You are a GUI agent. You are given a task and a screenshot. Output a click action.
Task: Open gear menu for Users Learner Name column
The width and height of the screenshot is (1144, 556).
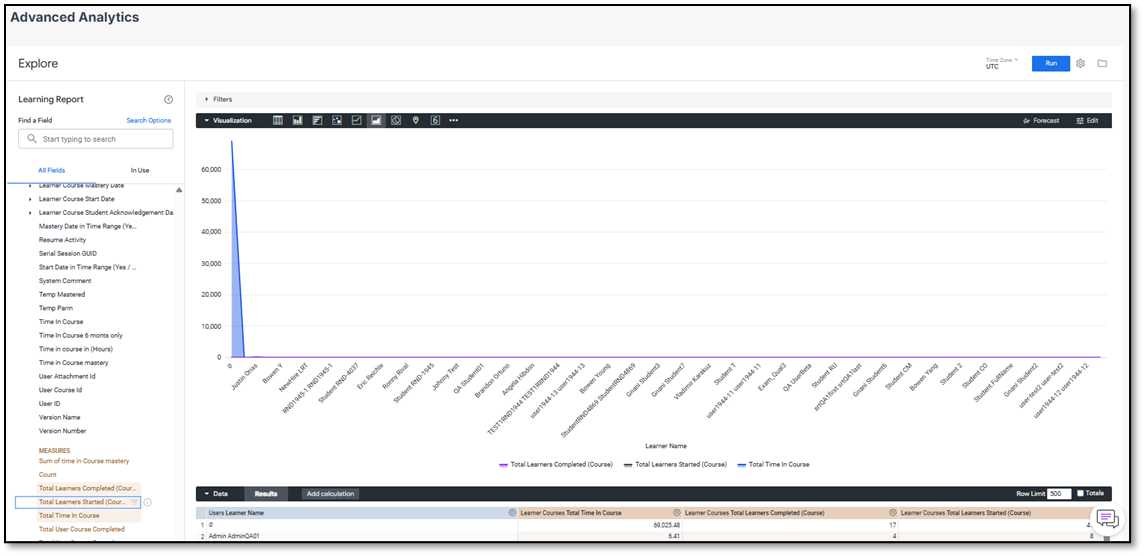pyautogui.click(x=511, y=513)
